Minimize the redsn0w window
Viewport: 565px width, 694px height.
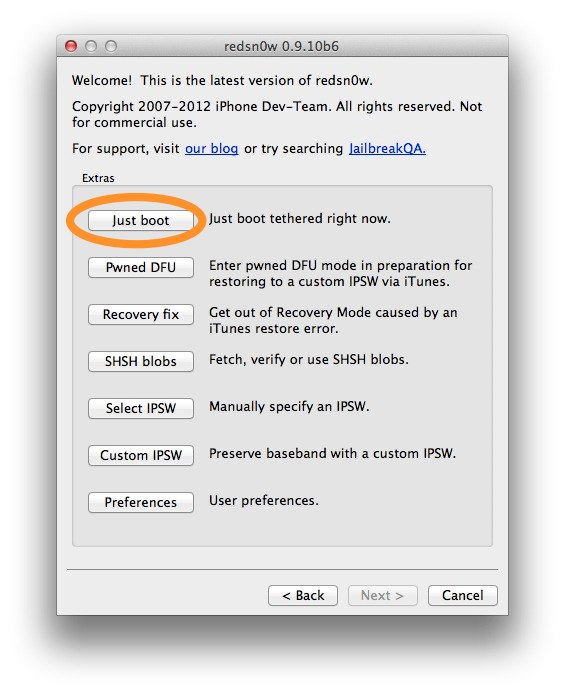click(x=91, y=46)
